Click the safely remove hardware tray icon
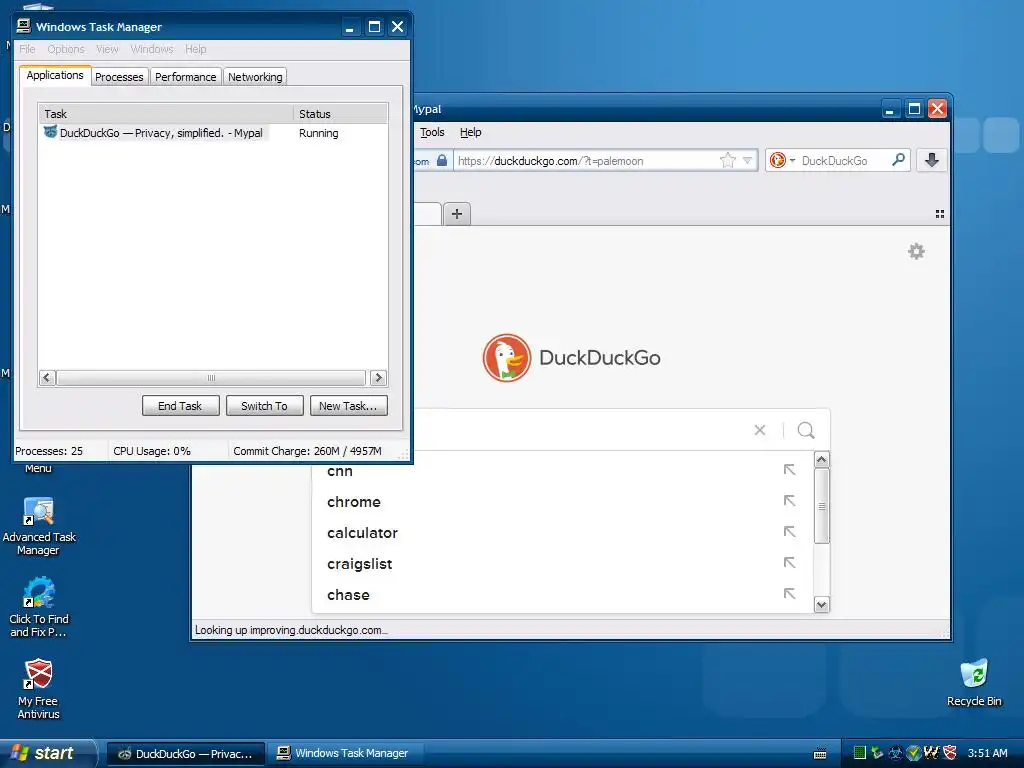This screenshot has height=768, width=1024. [x=877, y=753]
